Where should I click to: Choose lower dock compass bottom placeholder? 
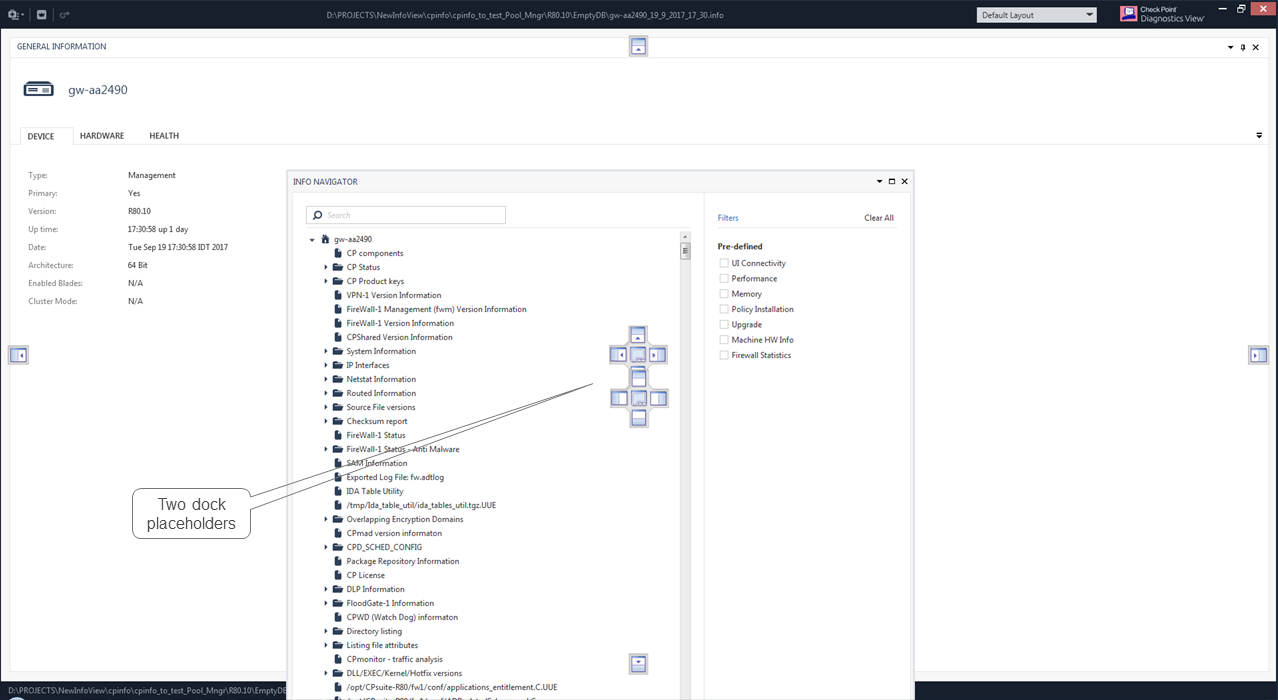(x=639, y=418)
